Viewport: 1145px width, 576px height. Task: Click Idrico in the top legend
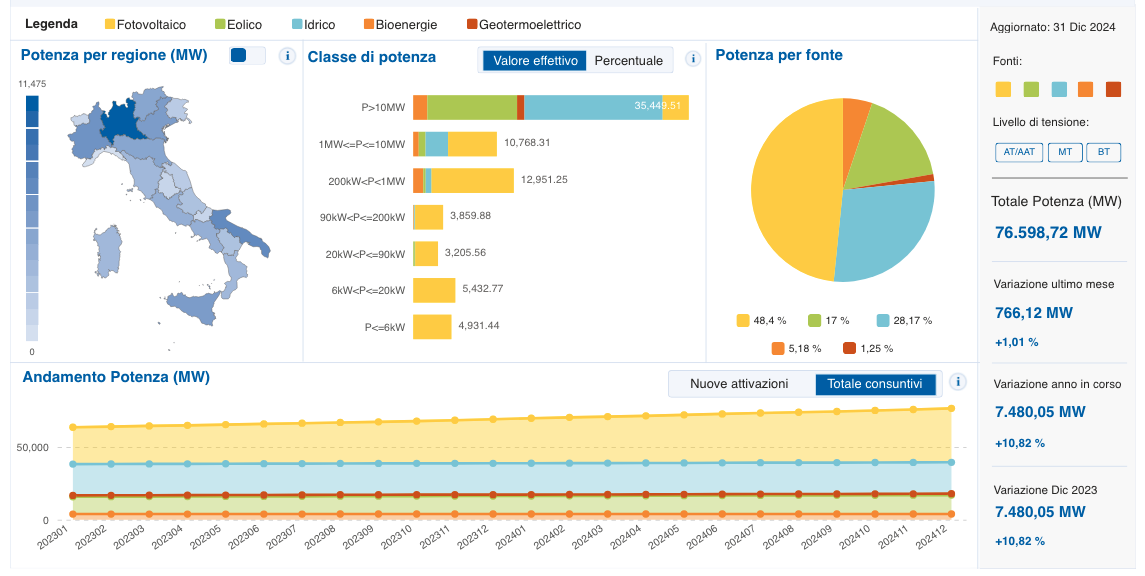[x=313, y=25]
